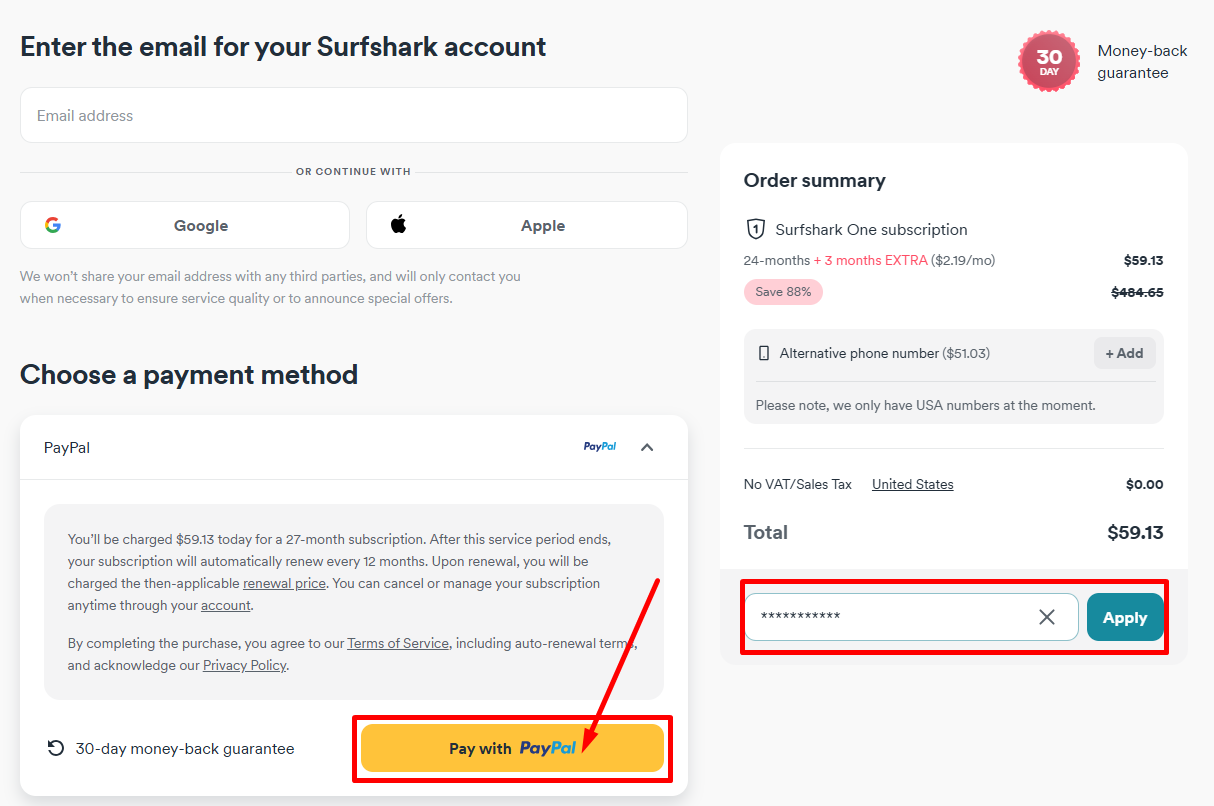Open the renewal price link
The width and height of the screenshot is (1214, 806).
pos(284,583)
